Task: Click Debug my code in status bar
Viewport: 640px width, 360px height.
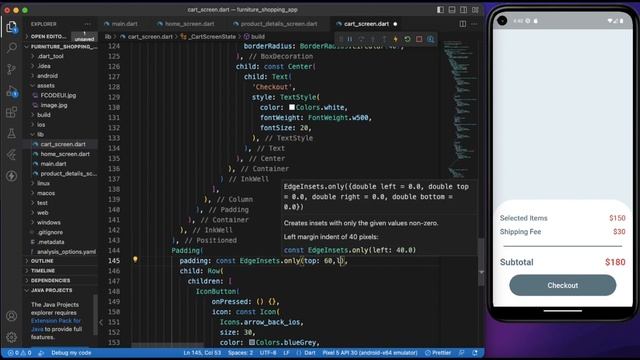Action: coord(71,353)
